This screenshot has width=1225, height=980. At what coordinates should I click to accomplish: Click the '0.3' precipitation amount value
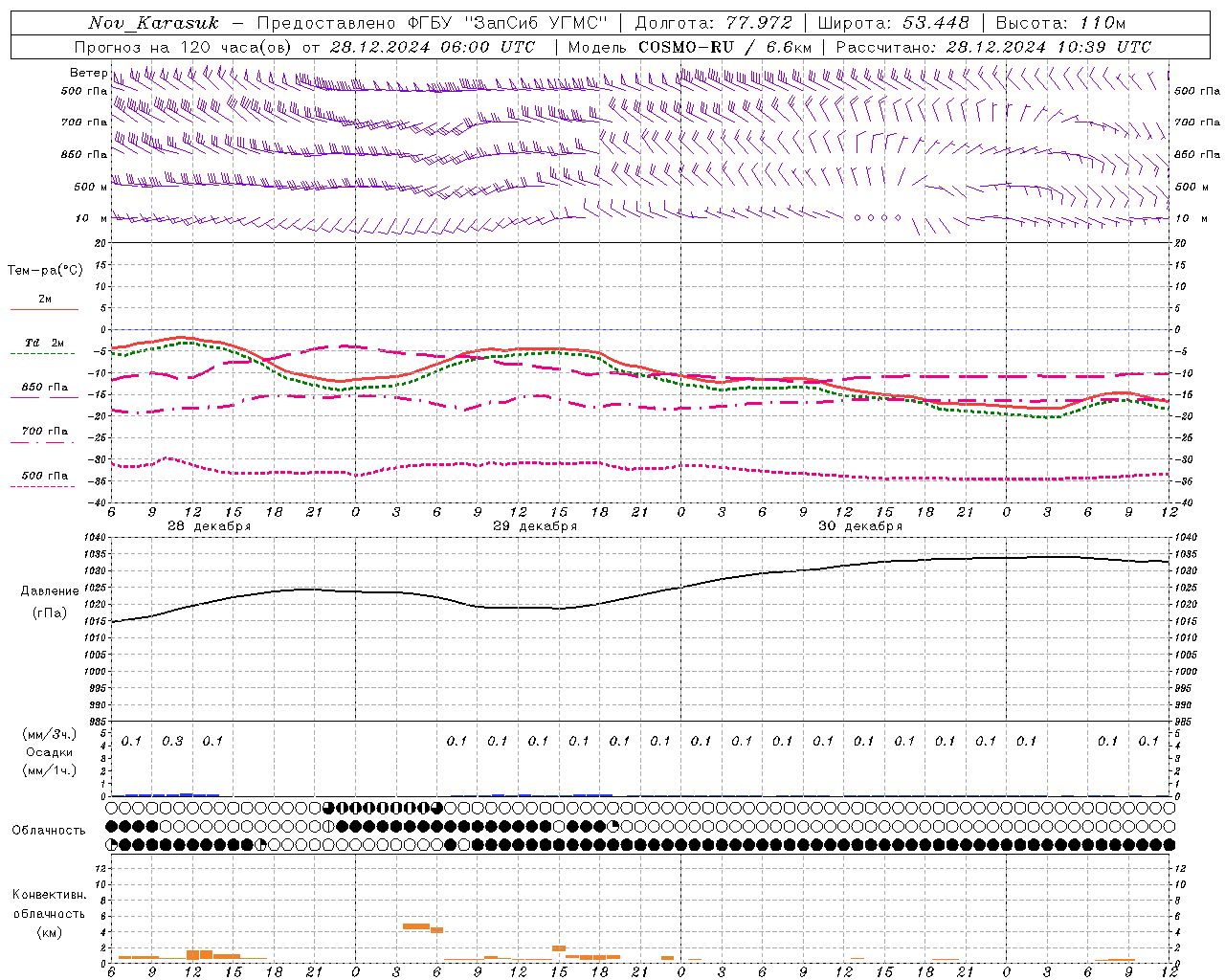click(172, 742)
